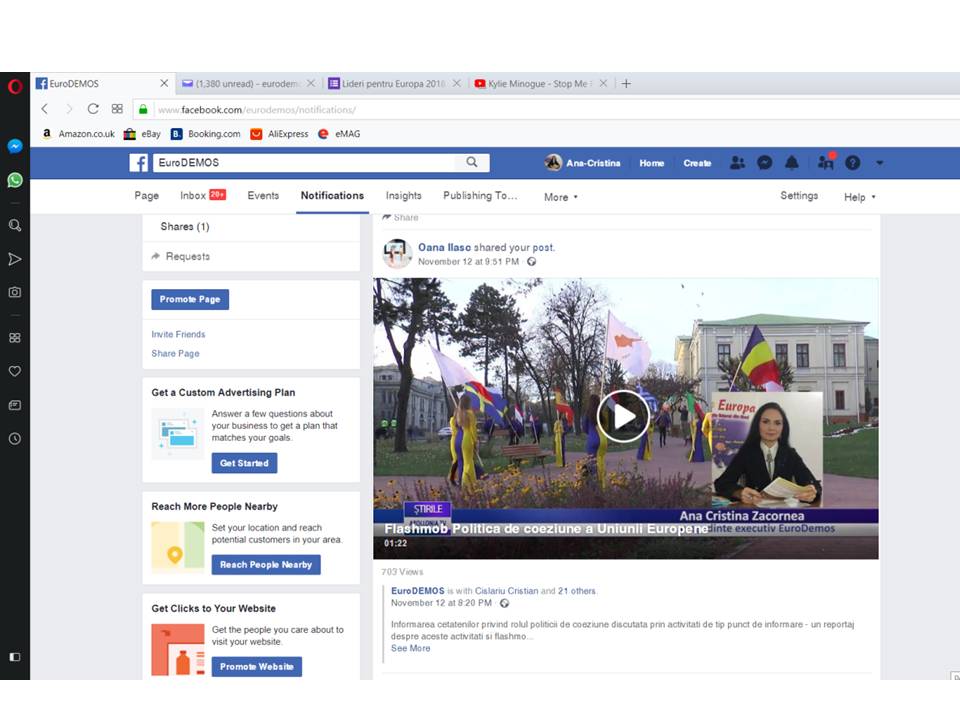Viewport: 960px width, 720px height.
Task: Open WhatsApp in Opera sidebar
Action: pyautogui.click(x=15, y=180)
